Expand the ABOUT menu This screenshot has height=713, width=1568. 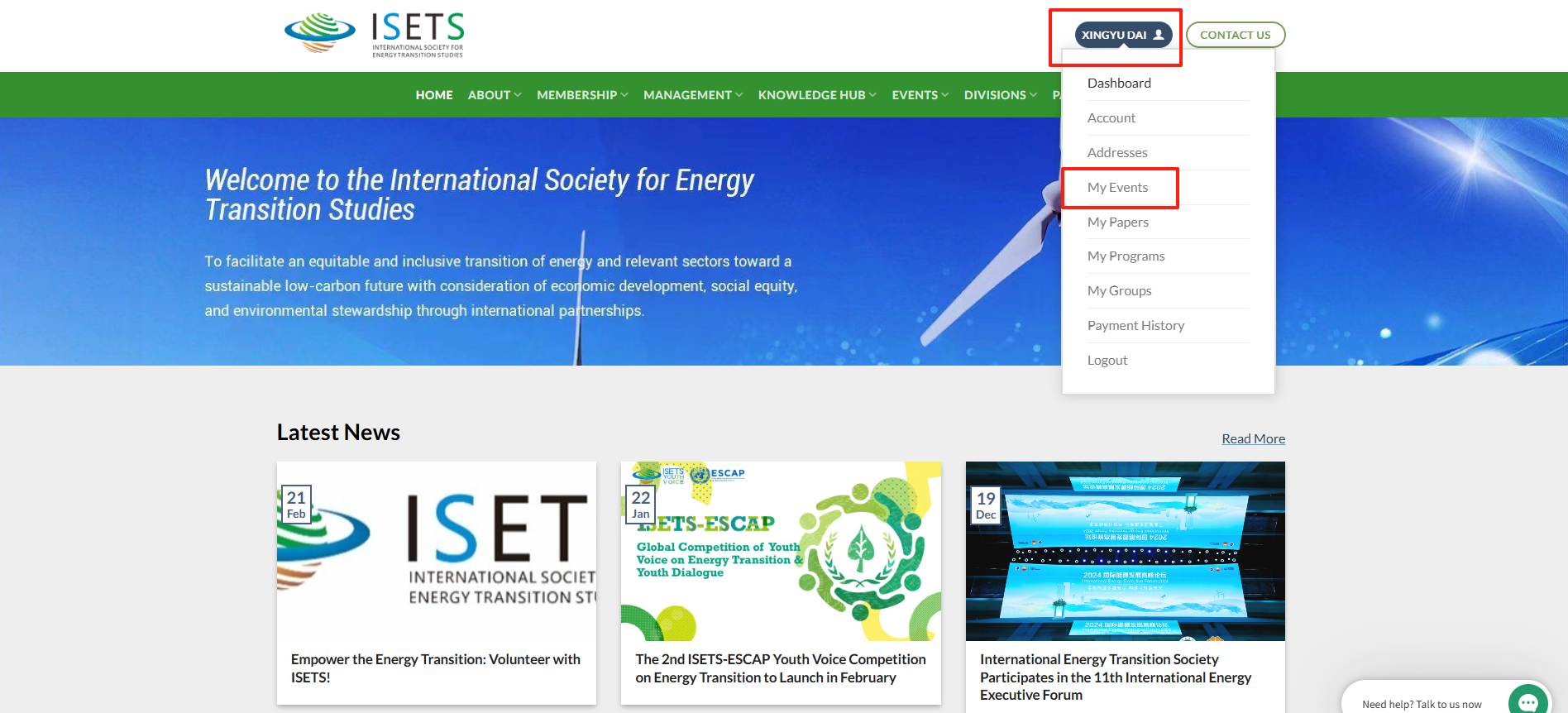coord(495,95)
